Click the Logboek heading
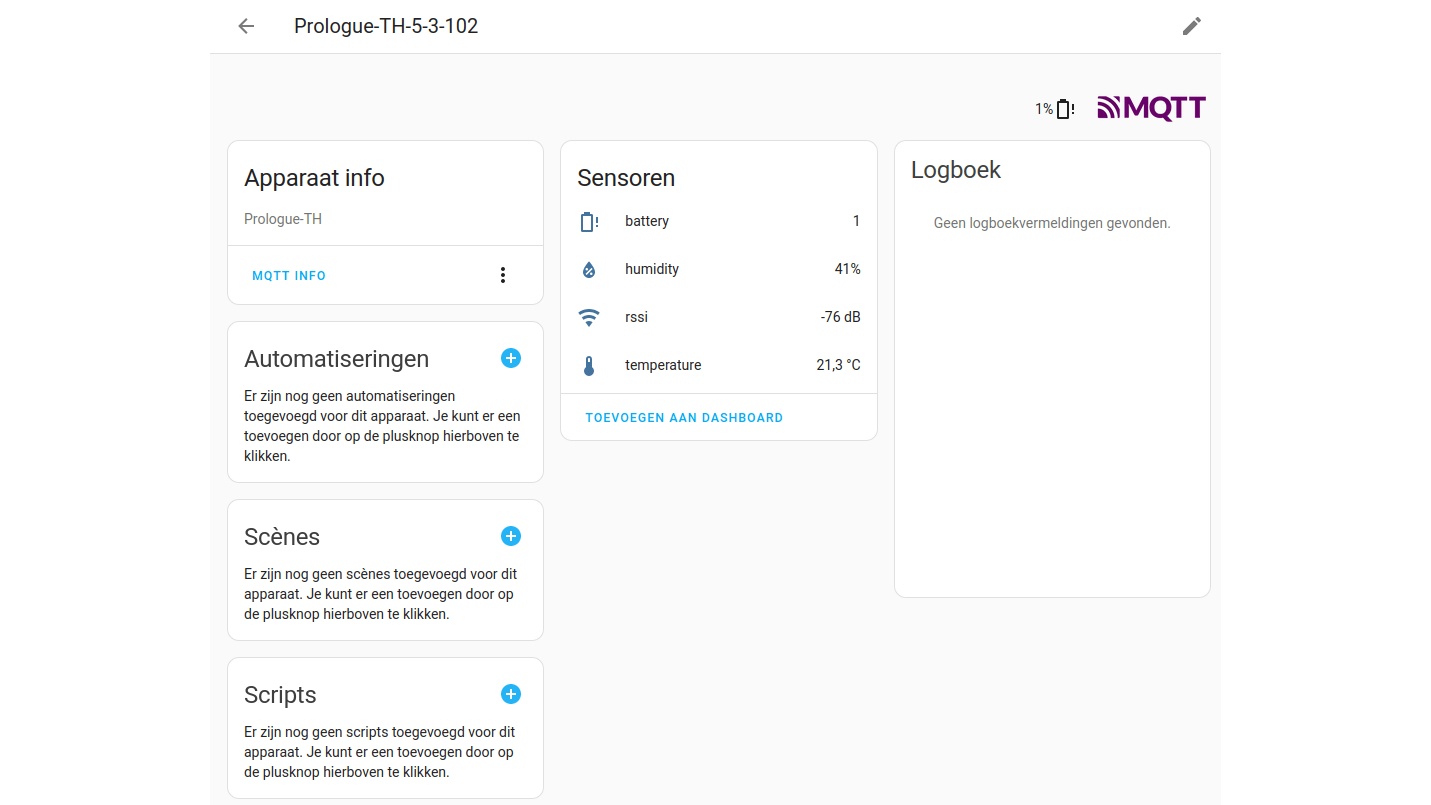The height and width of the screenshot is (805, 1431). (956, 170)
